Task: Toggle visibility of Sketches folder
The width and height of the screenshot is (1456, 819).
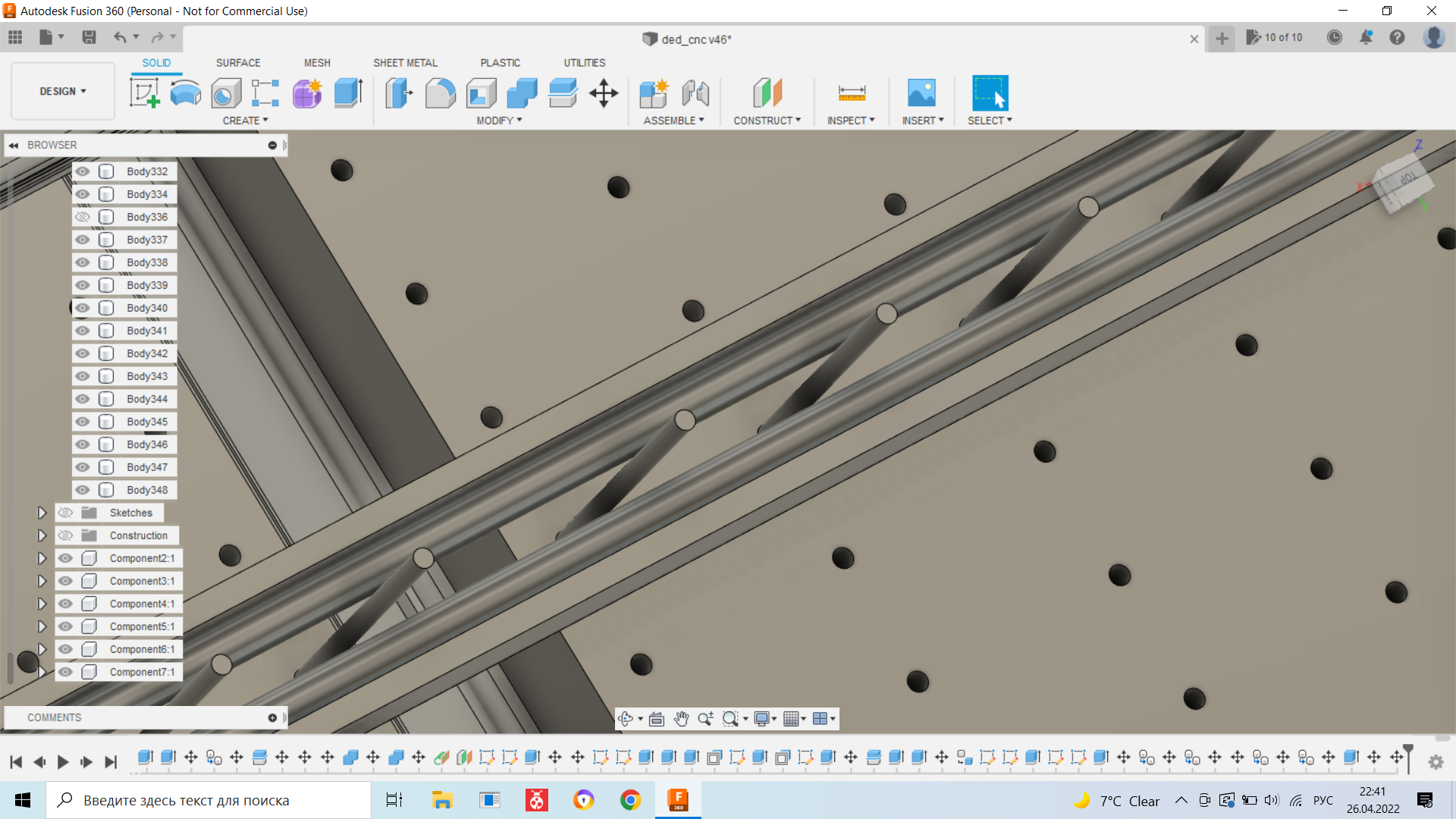Action: pos(66,513)
